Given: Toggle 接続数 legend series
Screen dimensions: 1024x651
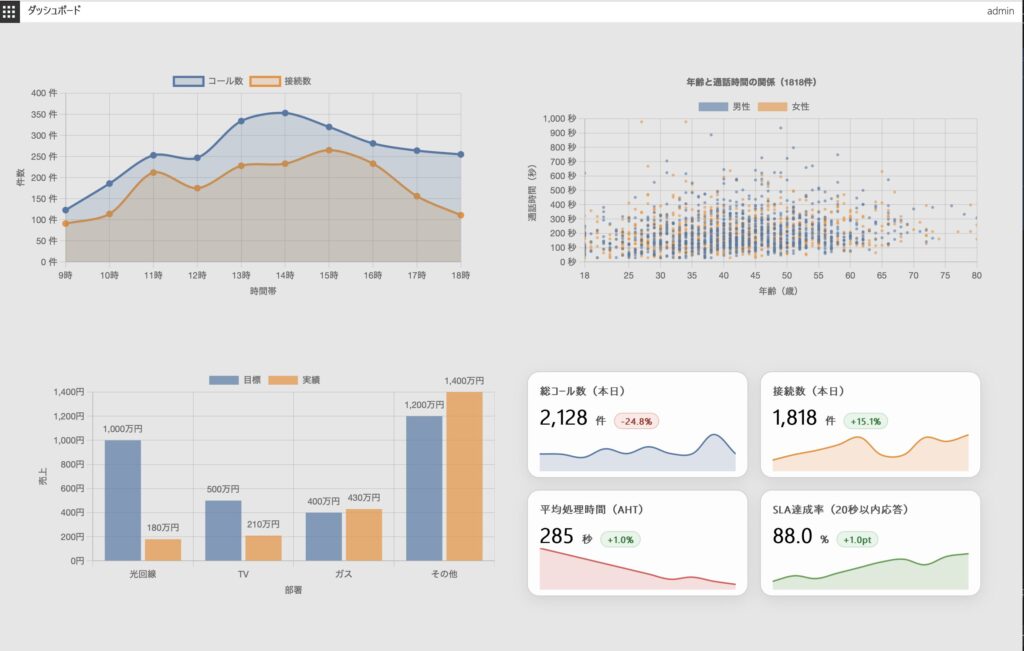Looking at the screenshot, I should click(285, 81).
